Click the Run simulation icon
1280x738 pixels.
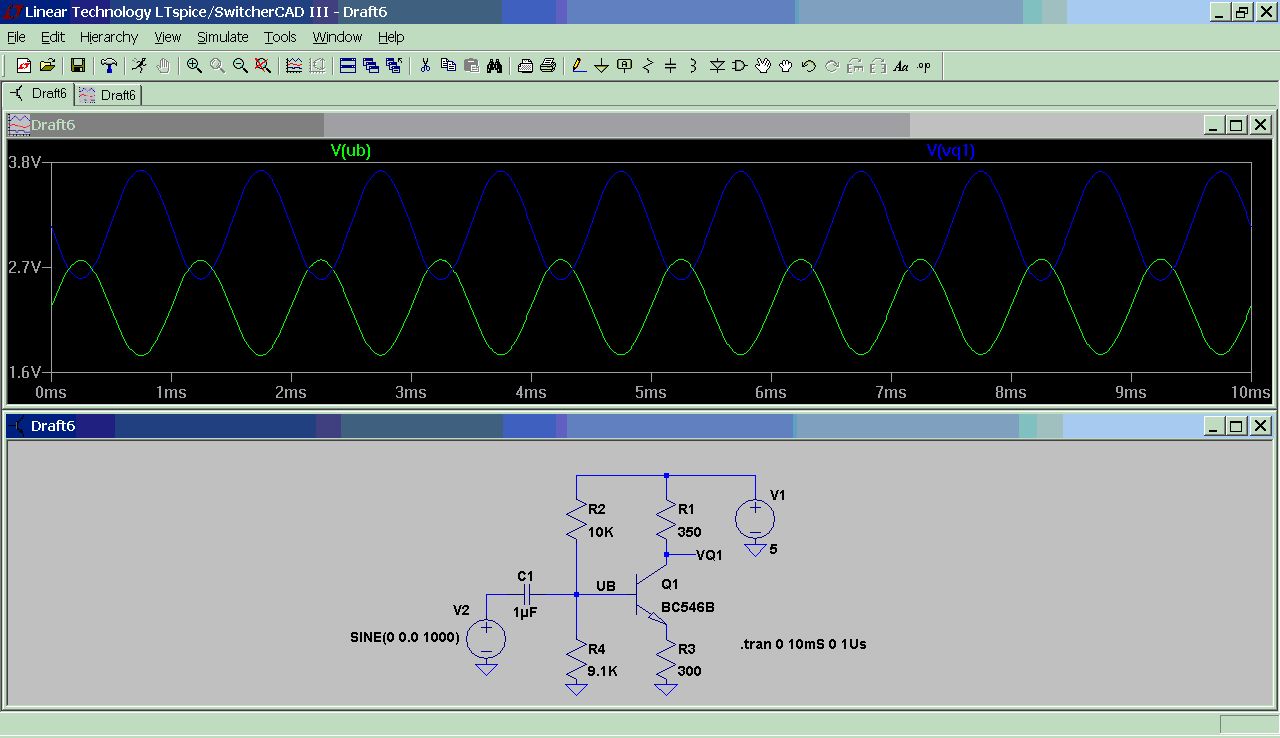(x=139, y=66)
